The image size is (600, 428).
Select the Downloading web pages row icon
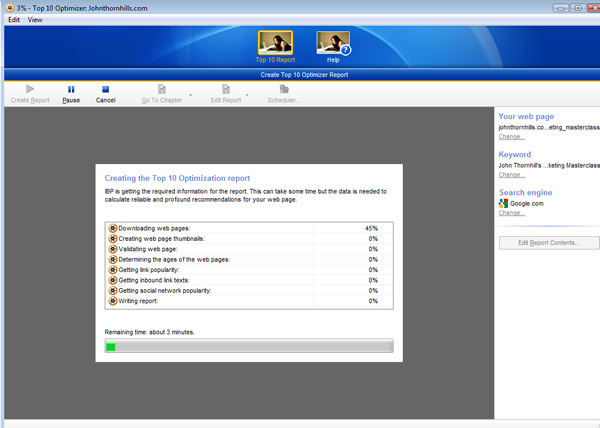point(112,228)
